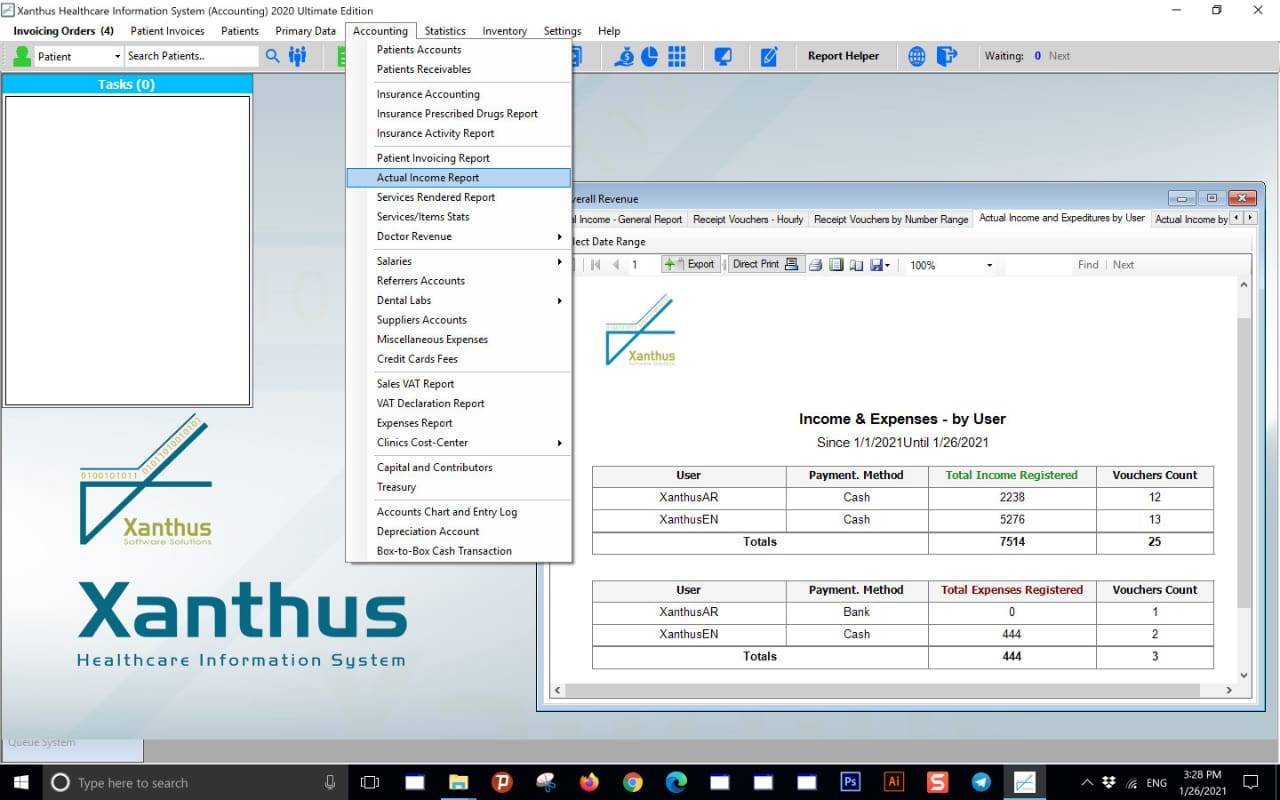Open Telegram from the Windows taskbar
1280x800 pixels.
point(981,782)
